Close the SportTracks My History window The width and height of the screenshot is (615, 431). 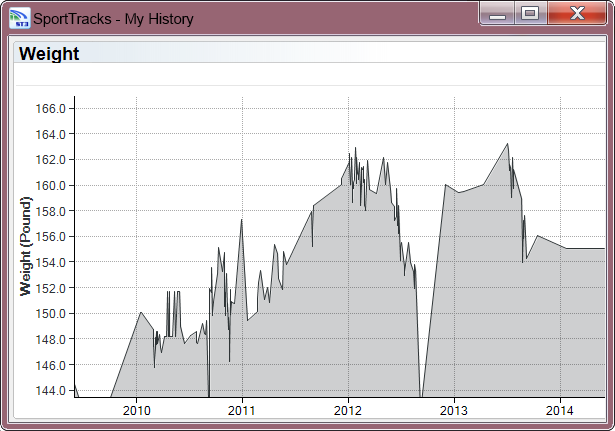(577, 14)
